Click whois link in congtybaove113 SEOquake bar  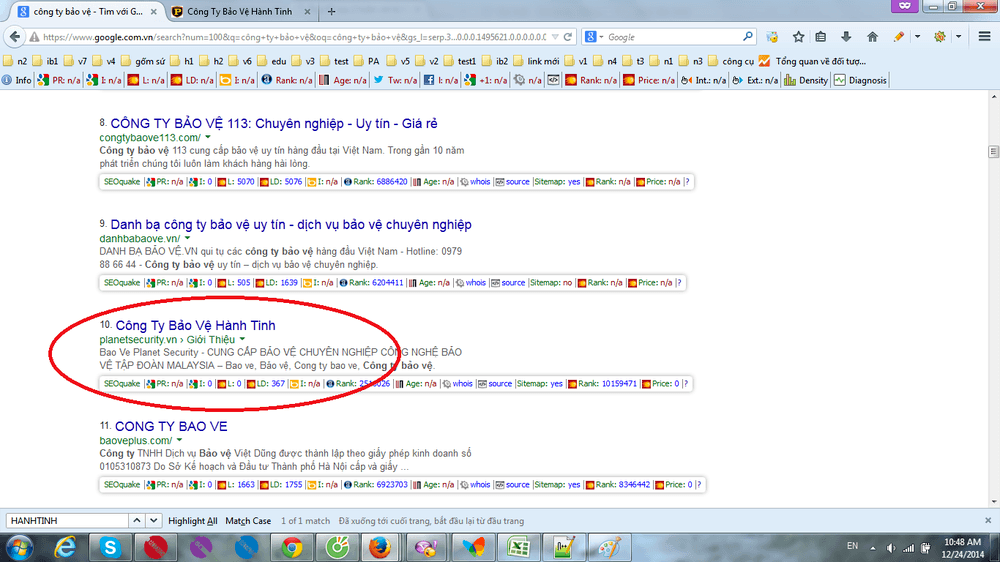click(x=480, y=182)
